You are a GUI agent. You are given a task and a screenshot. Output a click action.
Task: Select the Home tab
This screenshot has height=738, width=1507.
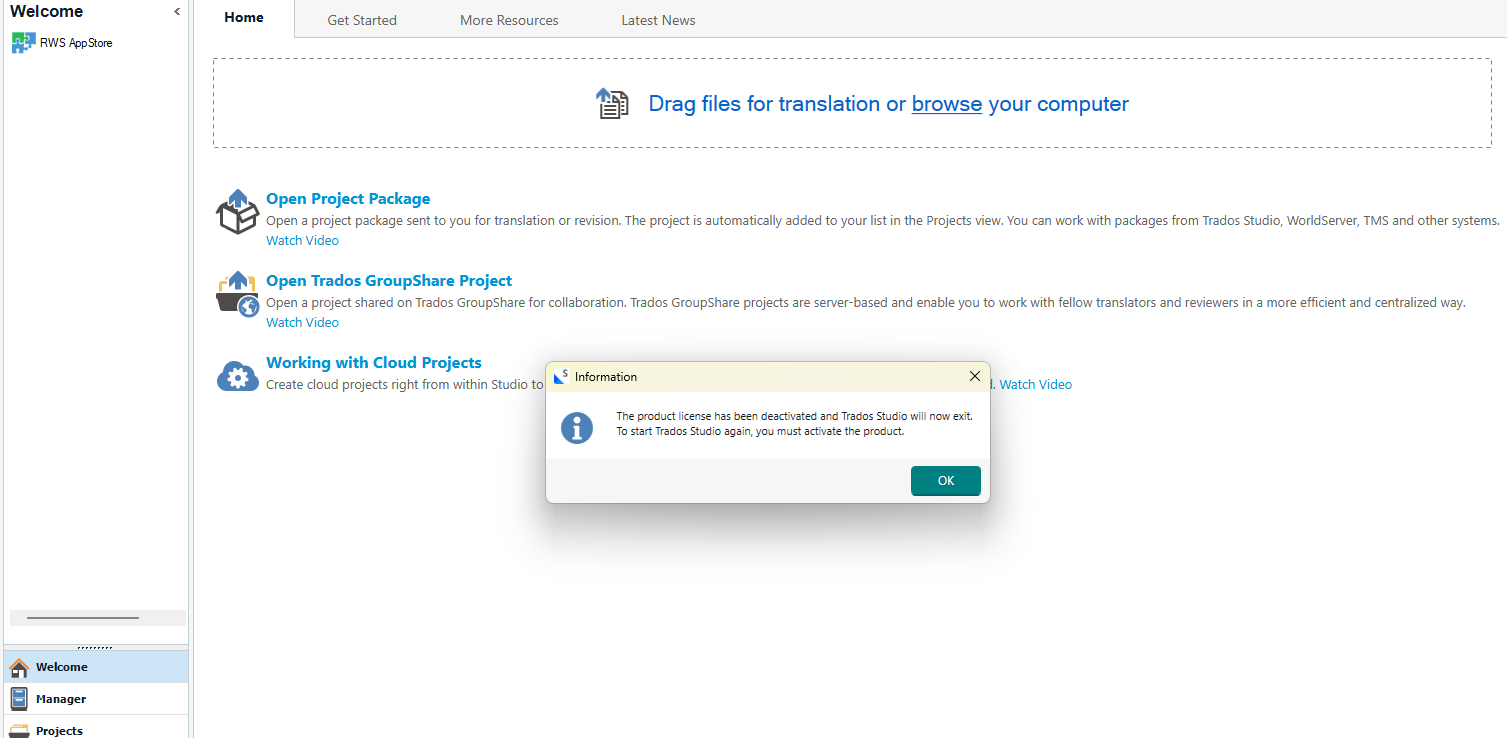243,17
